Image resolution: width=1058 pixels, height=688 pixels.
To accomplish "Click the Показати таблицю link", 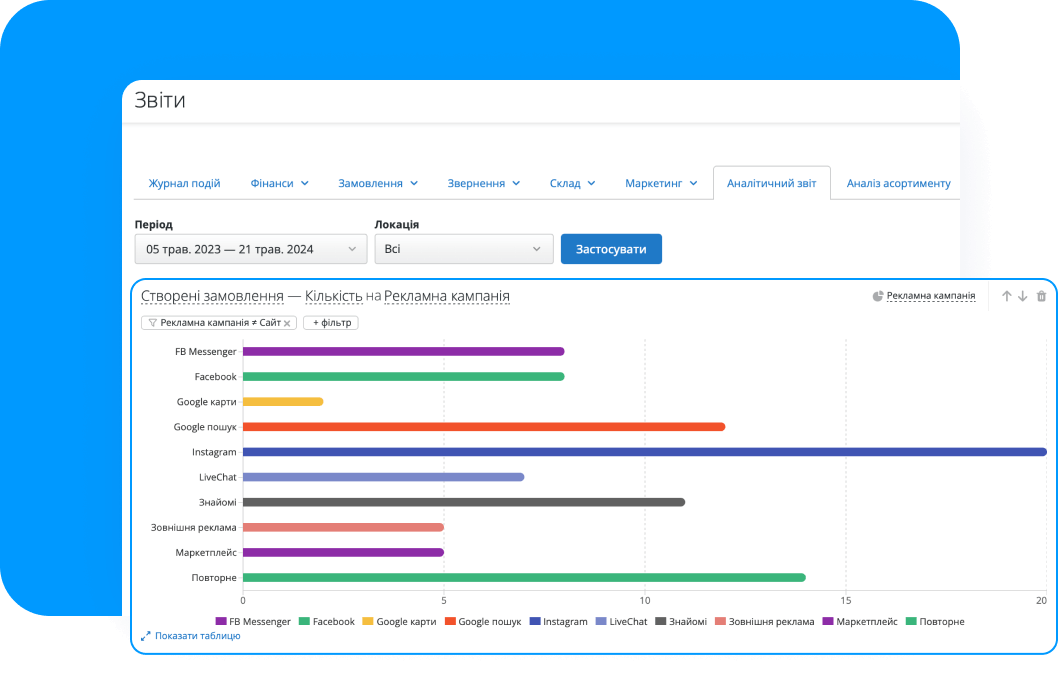I will pyautogui.click(x=197, y=635).
